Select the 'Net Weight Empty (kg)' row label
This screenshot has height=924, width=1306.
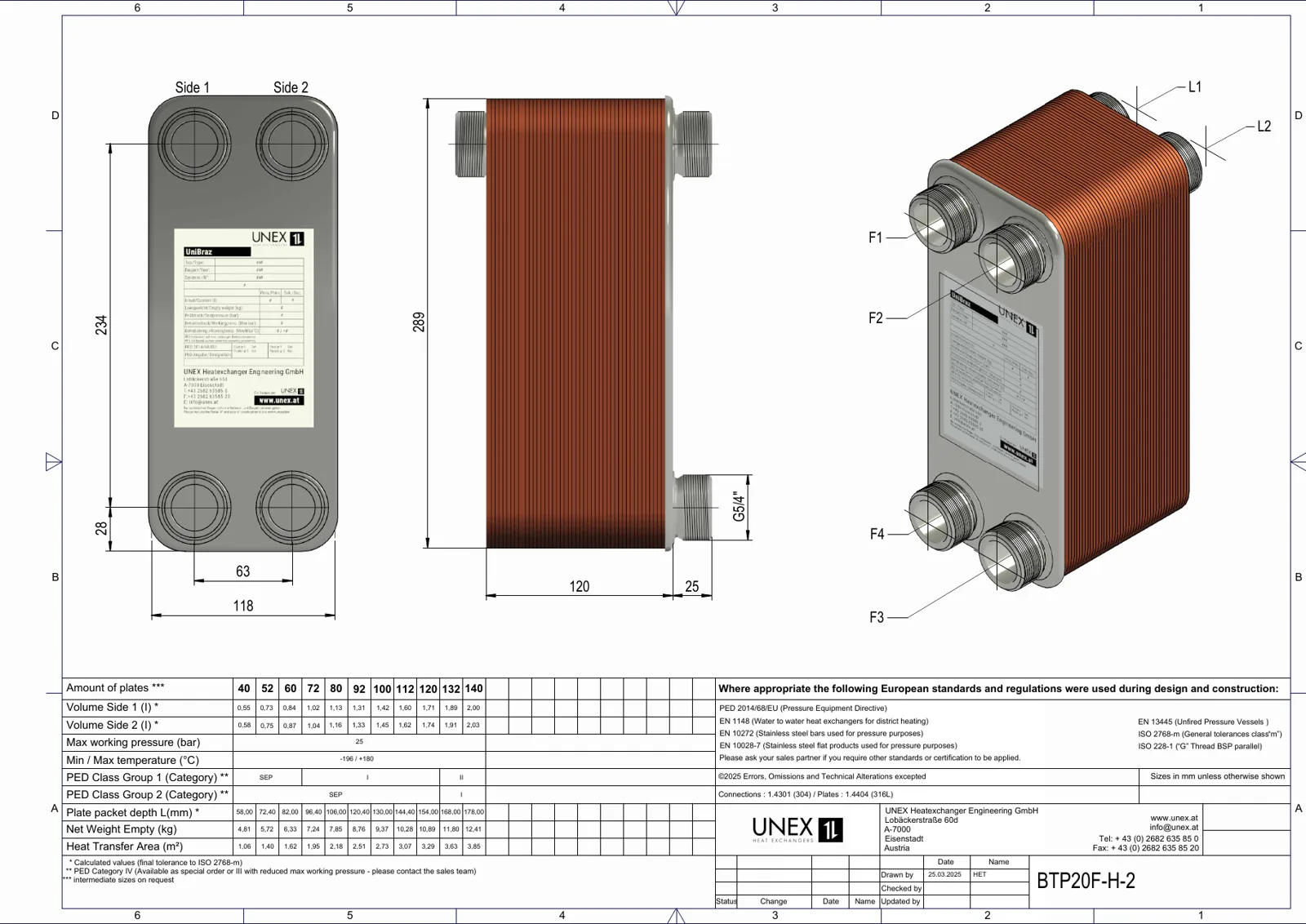[122, 828]
